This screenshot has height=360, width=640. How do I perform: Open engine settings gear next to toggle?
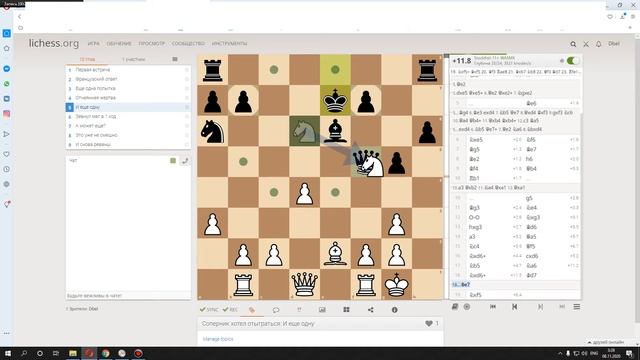[562, 60]
